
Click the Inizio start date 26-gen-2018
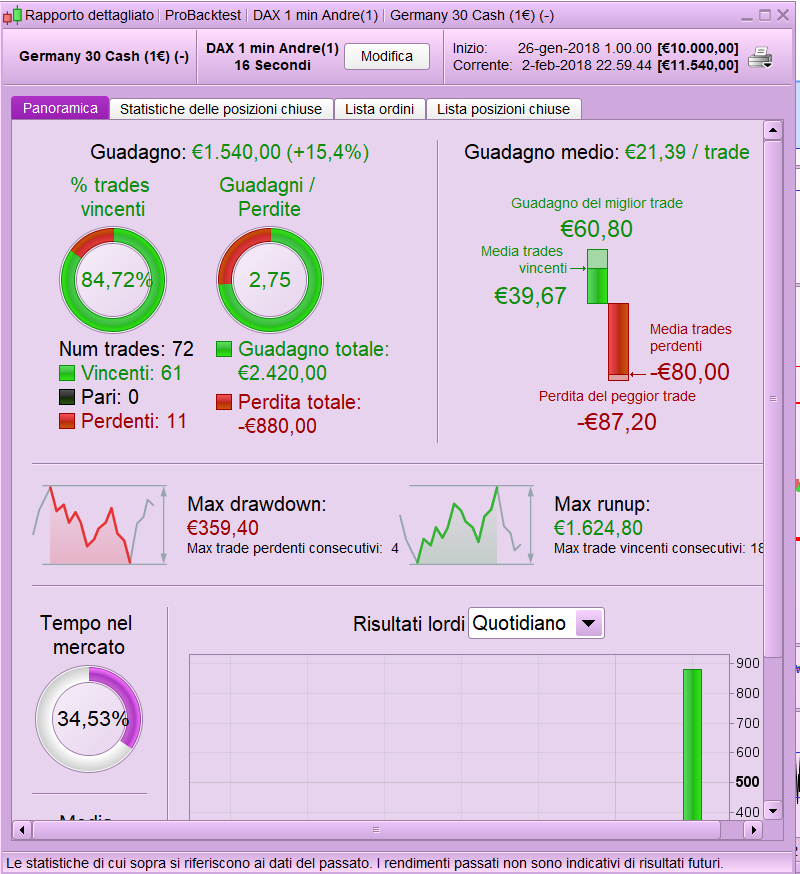[x=584, y=48]
